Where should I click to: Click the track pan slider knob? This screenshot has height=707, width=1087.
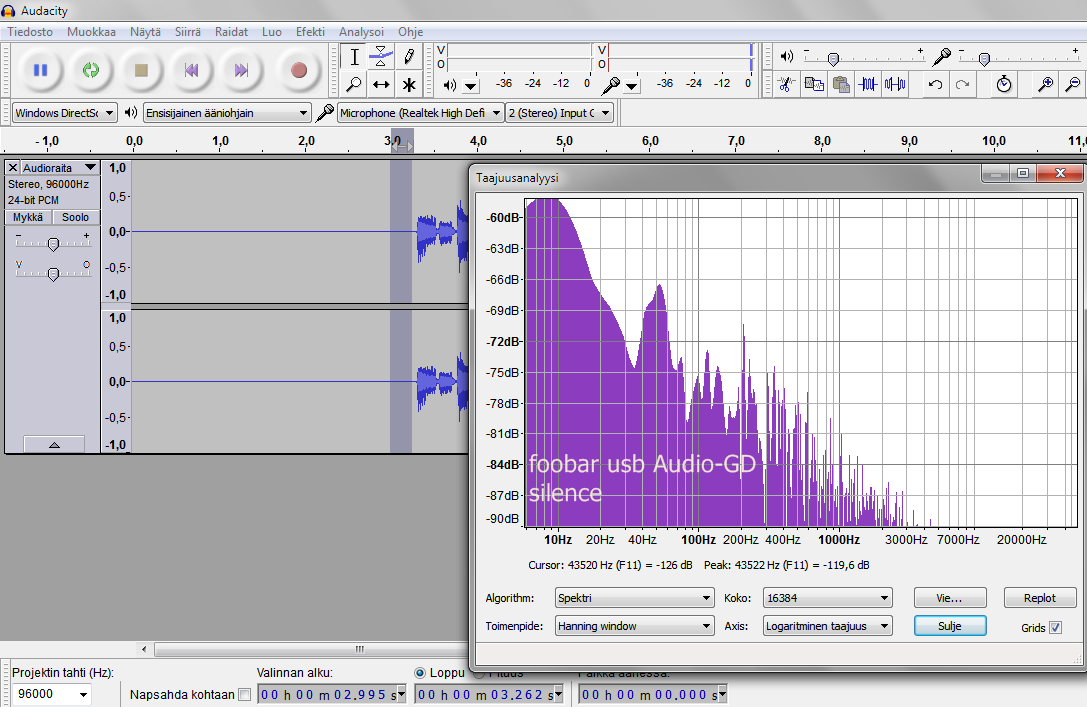coord(53,274)
